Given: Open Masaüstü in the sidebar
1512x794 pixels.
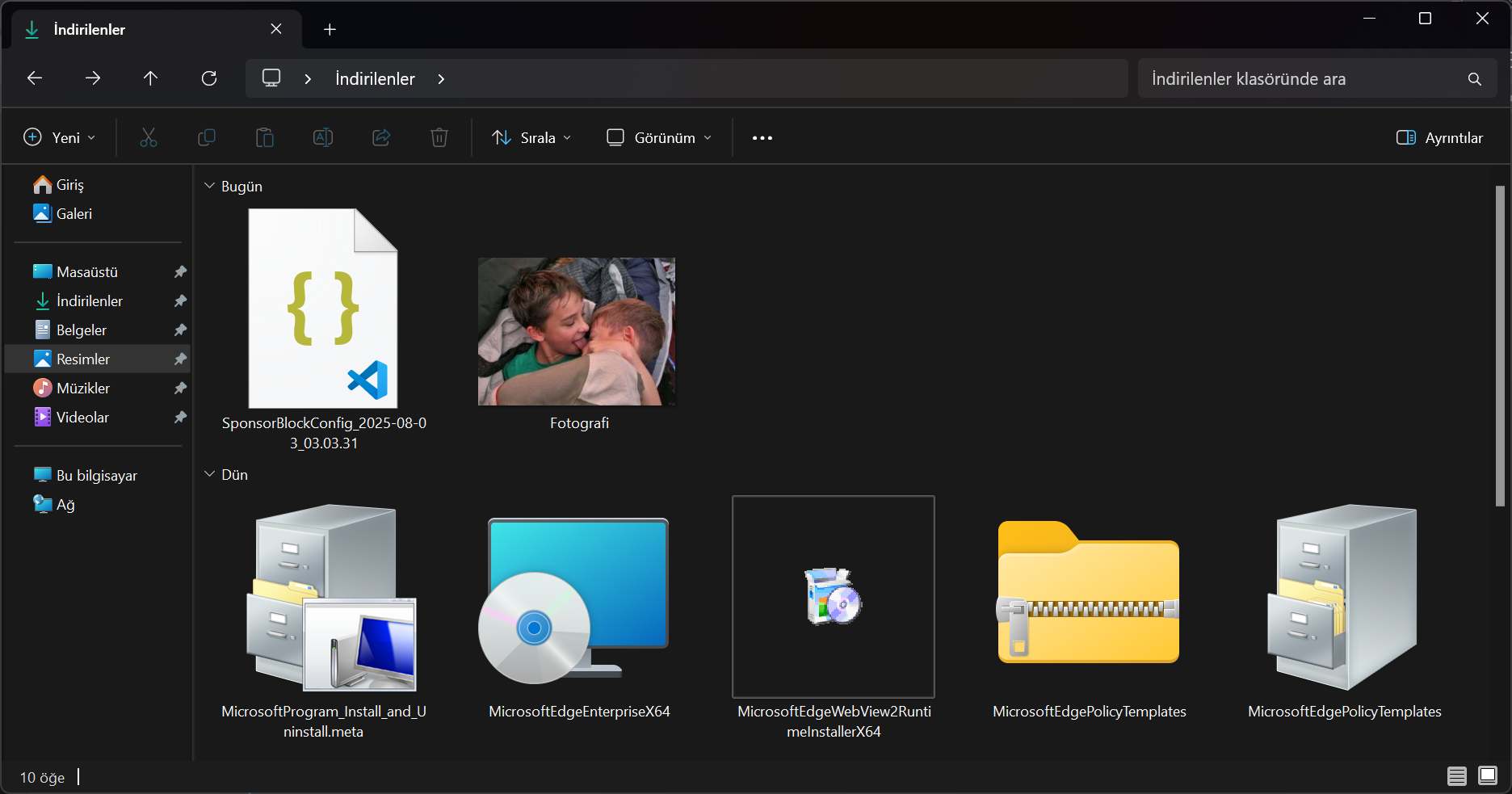Looking at the screenshot, I should 98,272.
